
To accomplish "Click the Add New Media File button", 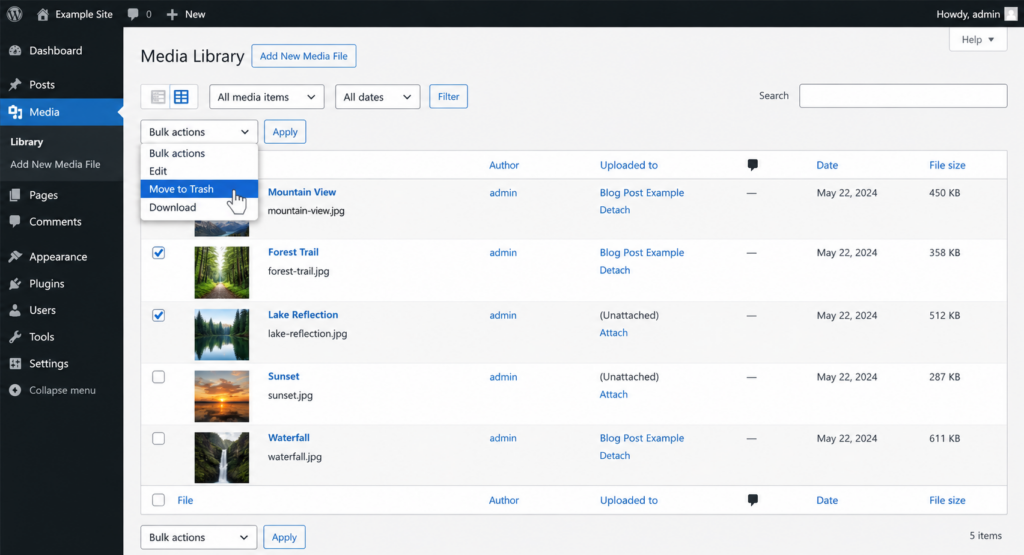I will pyautogui.click(x=304, y=56).
